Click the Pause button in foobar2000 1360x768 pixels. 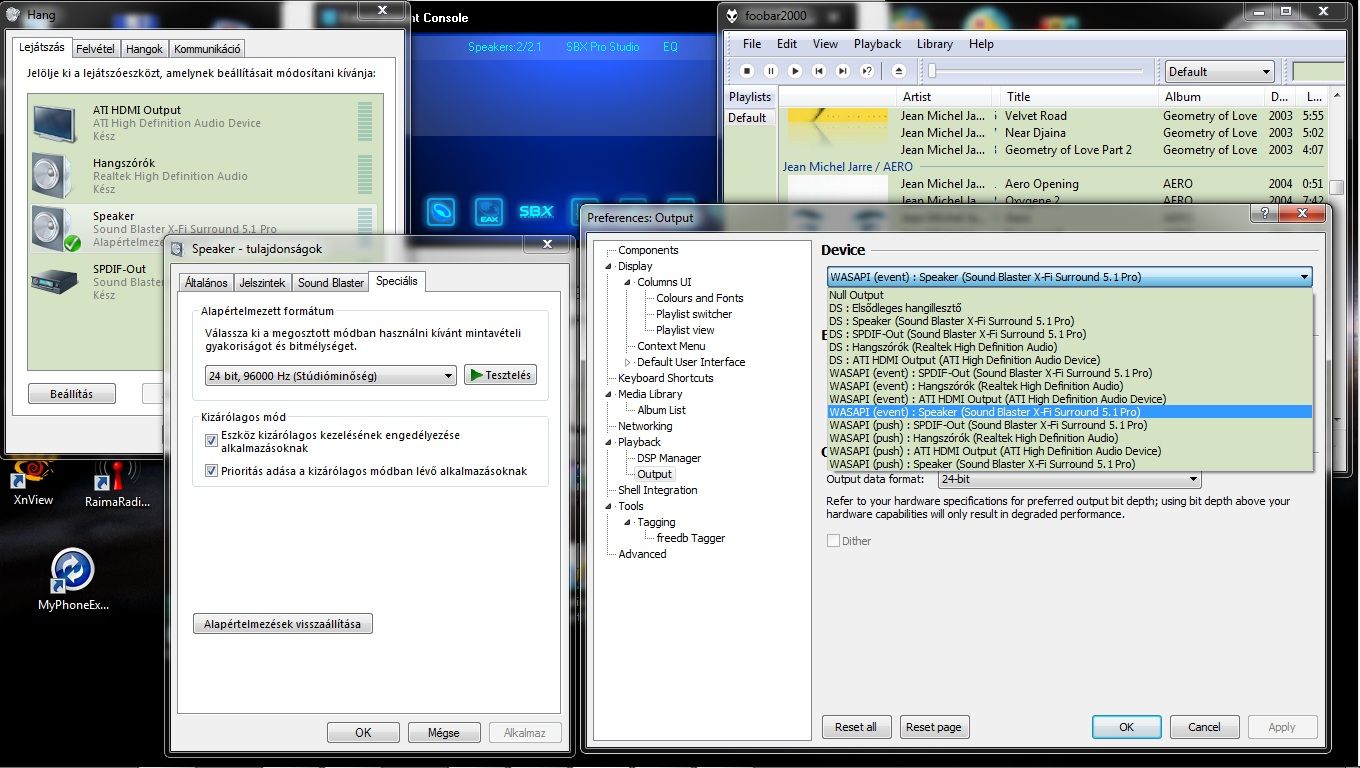point(771,71)
